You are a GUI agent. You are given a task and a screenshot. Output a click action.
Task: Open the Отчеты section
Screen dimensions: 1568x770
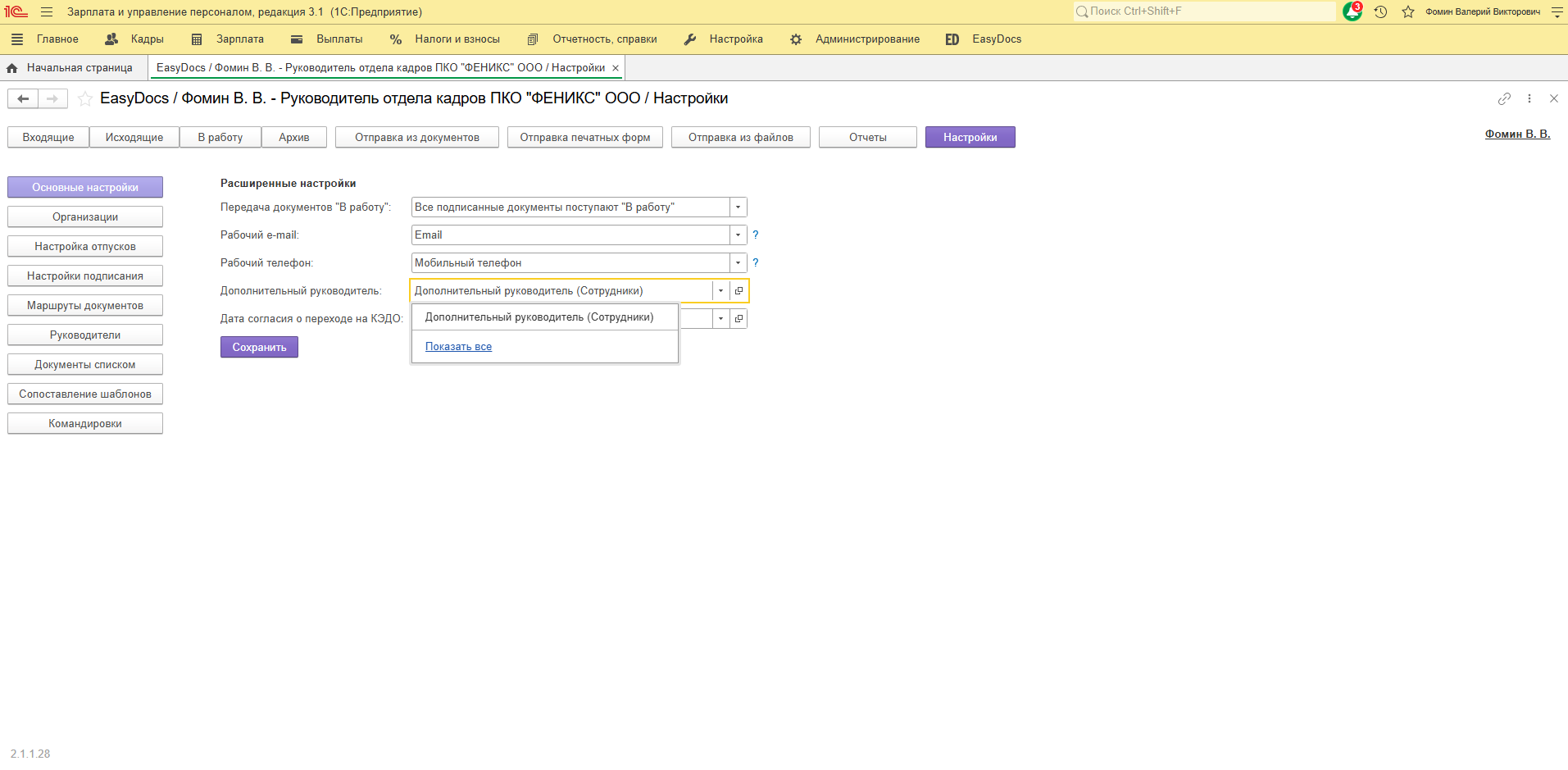868,137
